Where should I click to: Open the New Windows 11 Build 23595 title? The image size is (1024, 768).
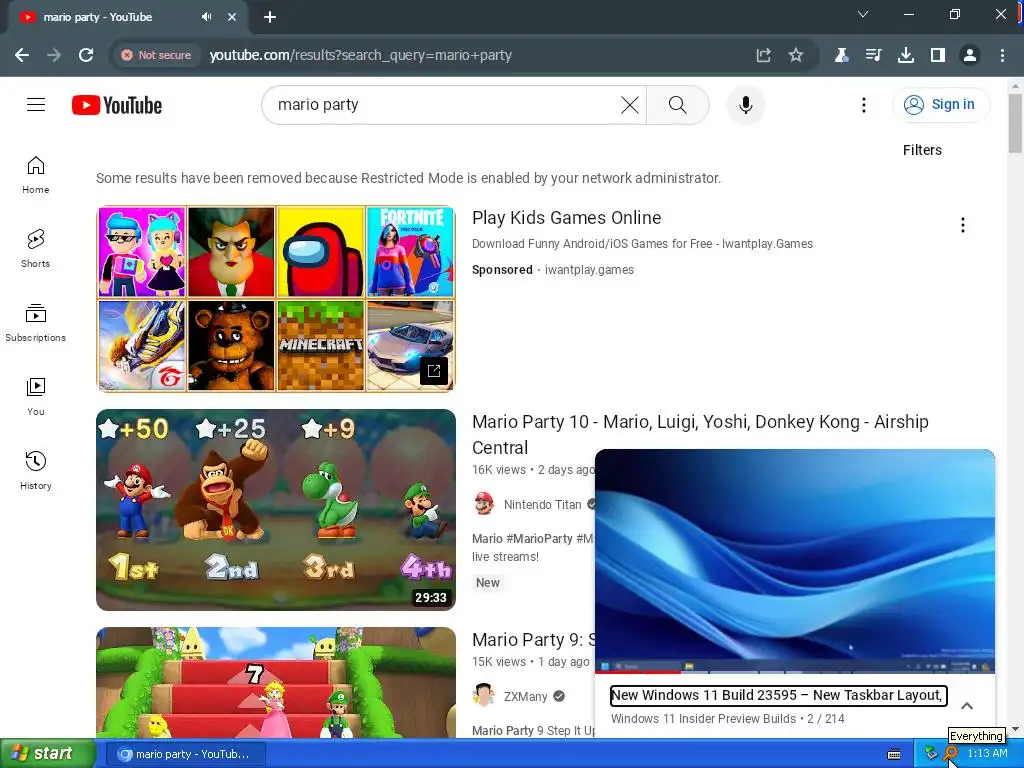pyautogui.click(x=777, y=696)
